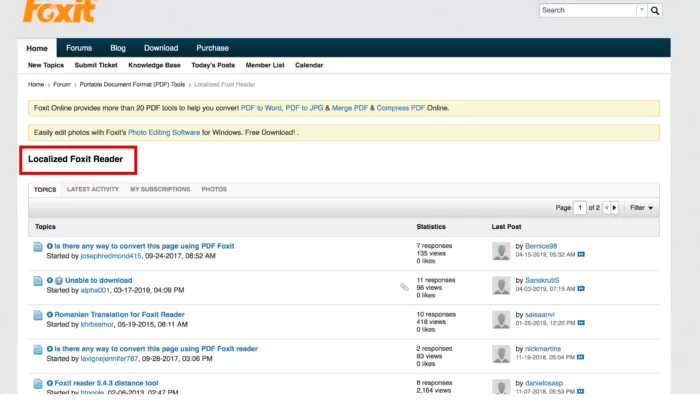
Task: Click attachment paperclip on Unable to download row
Action: coord(404,287)
